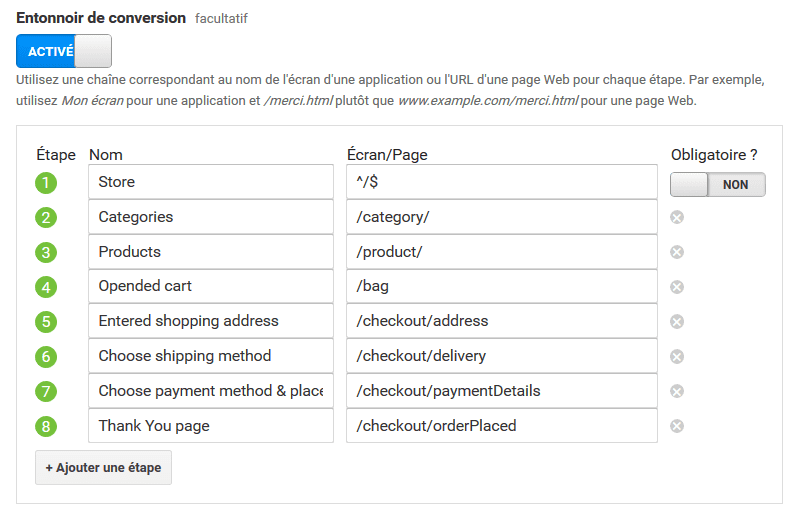
Task: Delete the Entered shopping address step
Action: pos(677,322)
